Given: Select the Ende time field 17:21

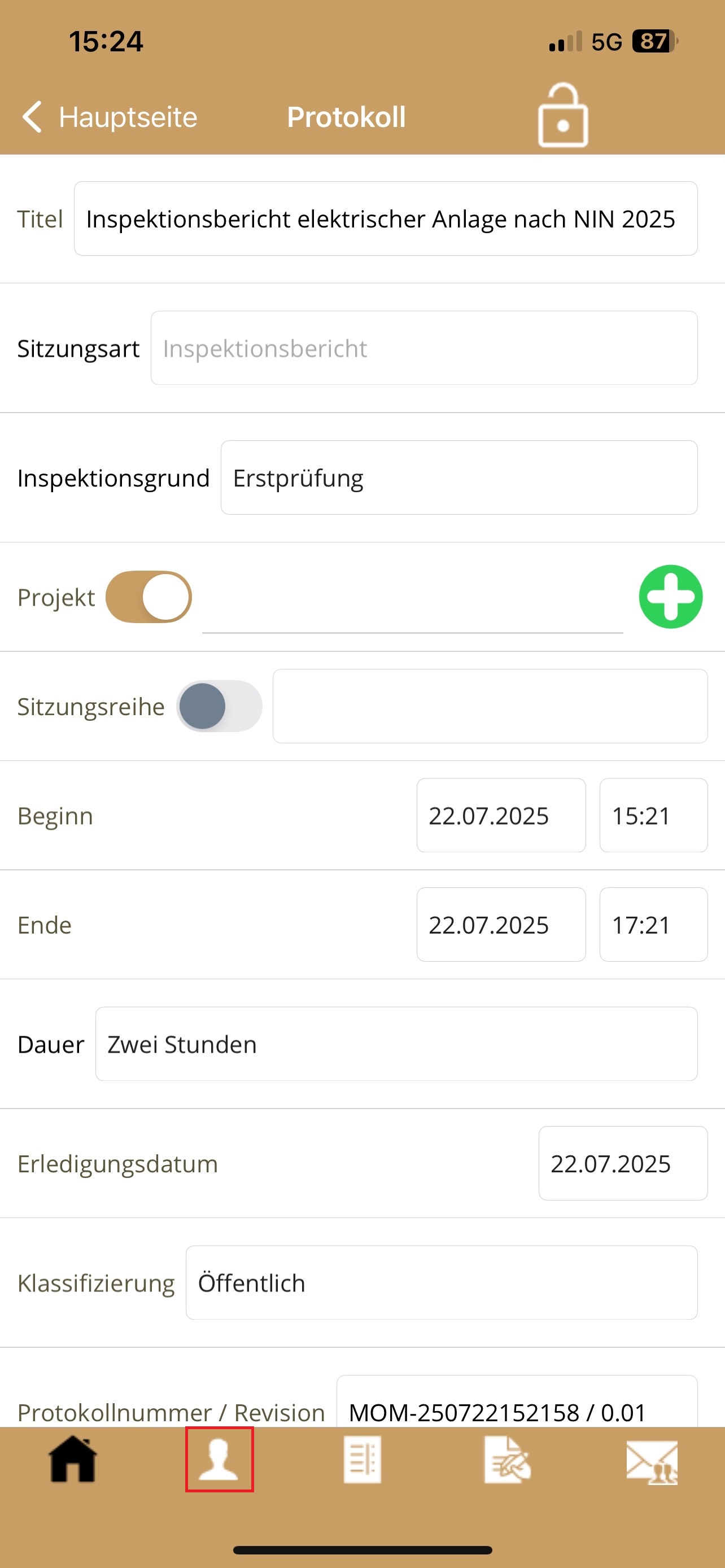Looking at the screenshot, I should pyautogui.click(x=653, y=925).
